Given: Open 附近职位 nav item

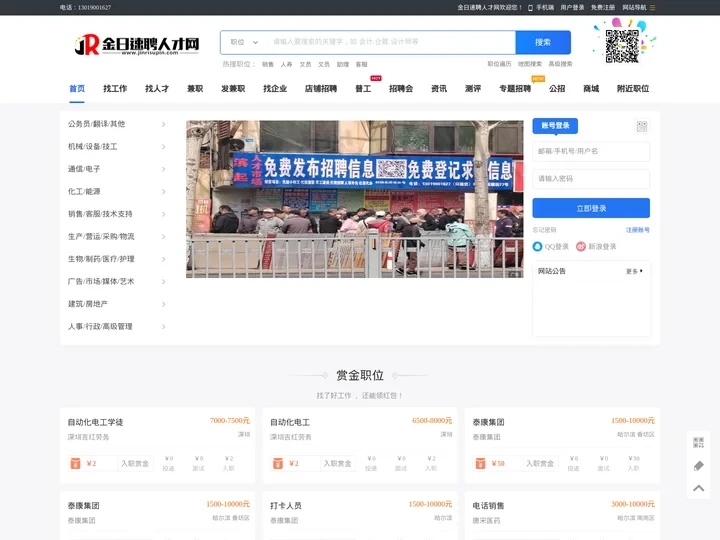Looking at the screenshot, I should coord(633,89).
